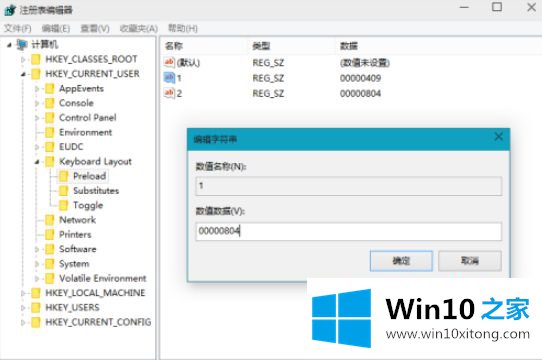The width and height of the screenshot is (542, 360).
Task: Click the System folder icon
Action: pos(50,264)
